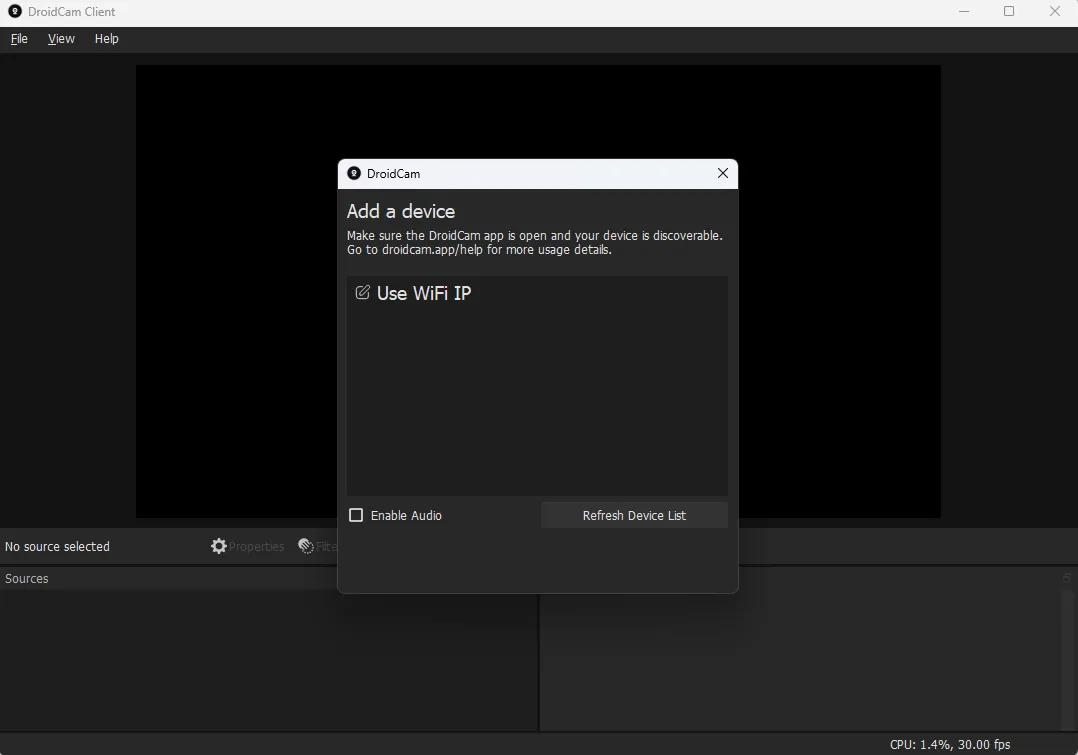Open the File menu

click(x=19, y=39)
